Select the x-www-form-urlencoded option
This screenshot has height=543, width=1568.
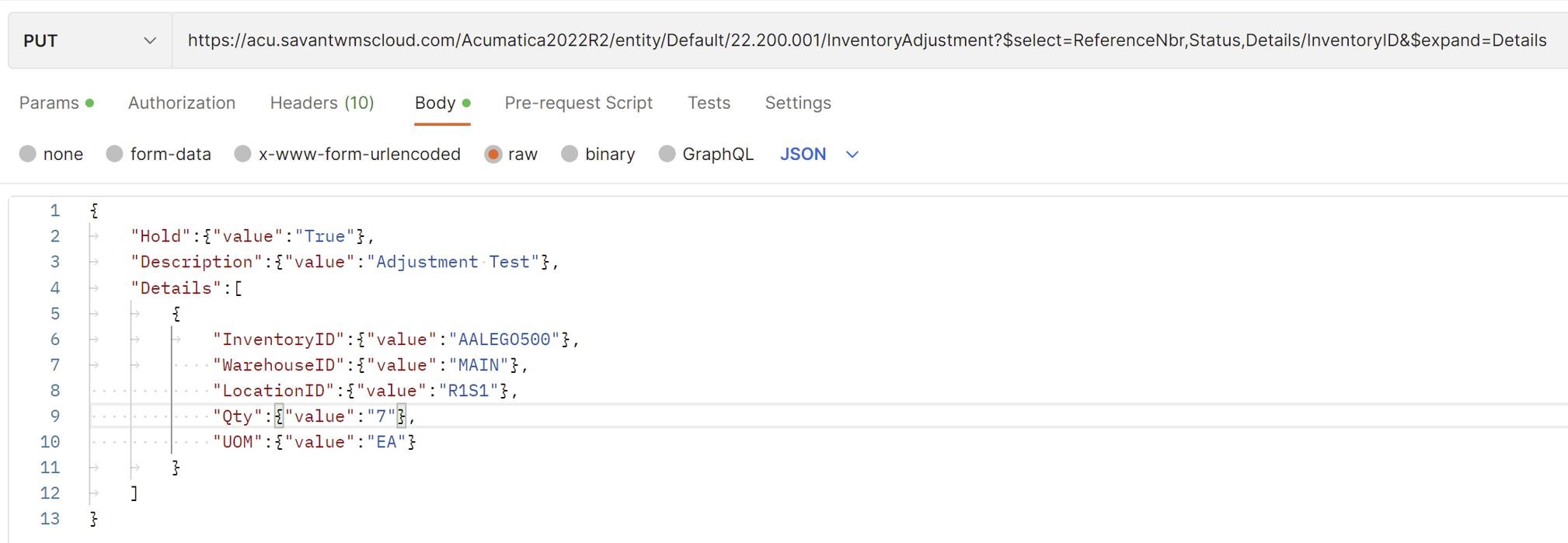(x=347, y=154)
